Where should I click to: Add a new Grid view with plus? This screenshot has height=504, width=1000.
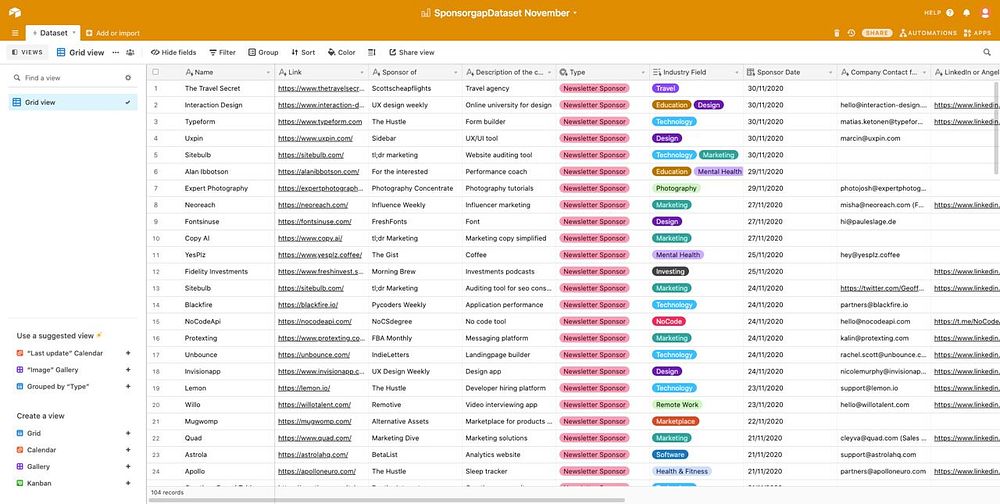(128, 433)
